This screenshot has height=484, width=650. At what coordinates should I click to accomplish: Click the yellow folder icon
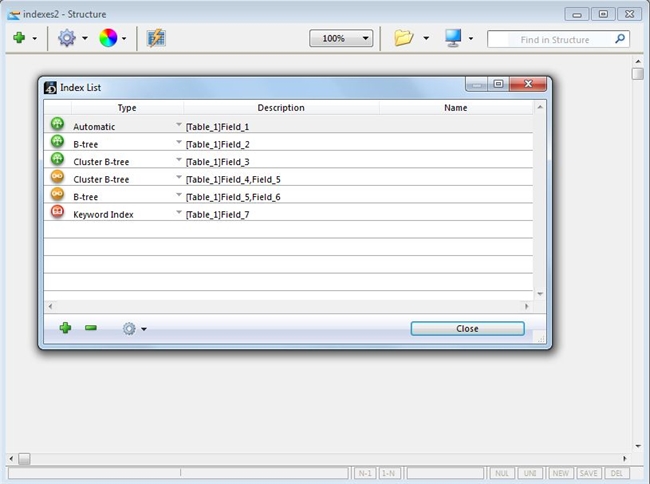coord(404,38)
